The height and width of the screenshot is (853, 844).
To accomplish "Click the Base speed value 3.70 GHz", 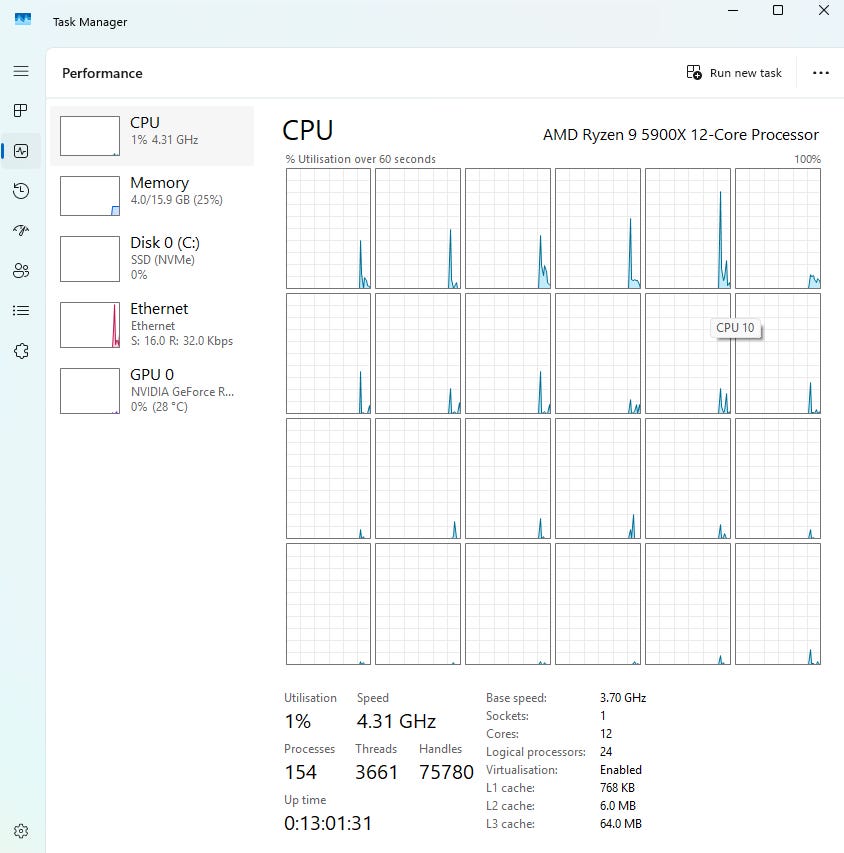I will [x=623, y=697].
